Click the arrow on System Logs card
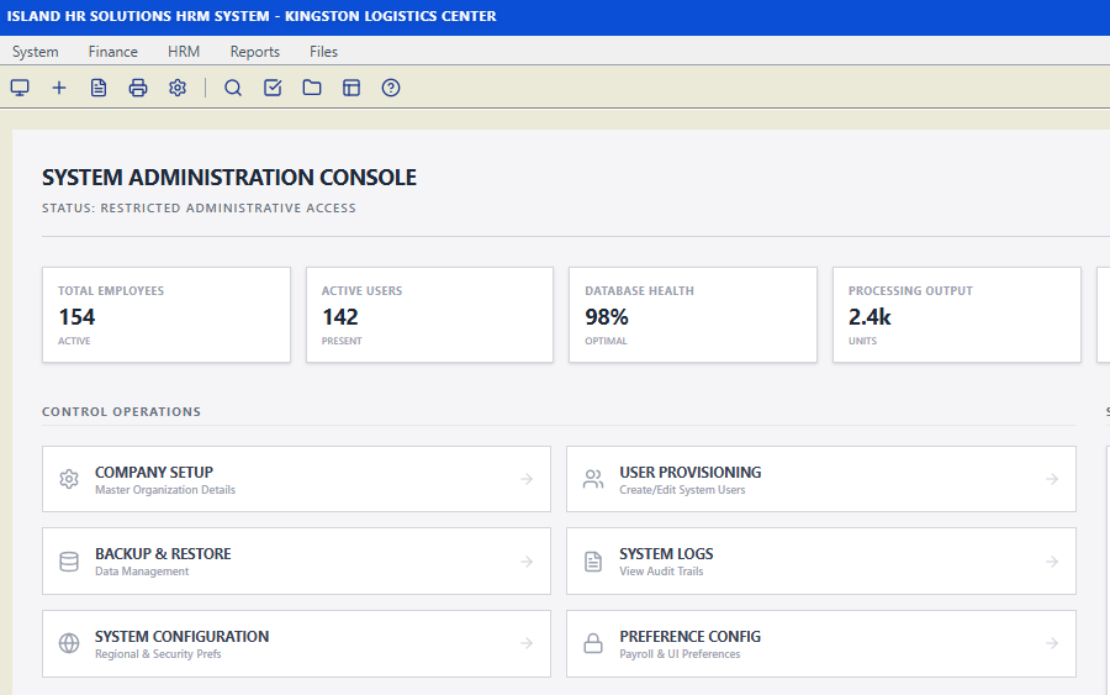 point(1052,561)
